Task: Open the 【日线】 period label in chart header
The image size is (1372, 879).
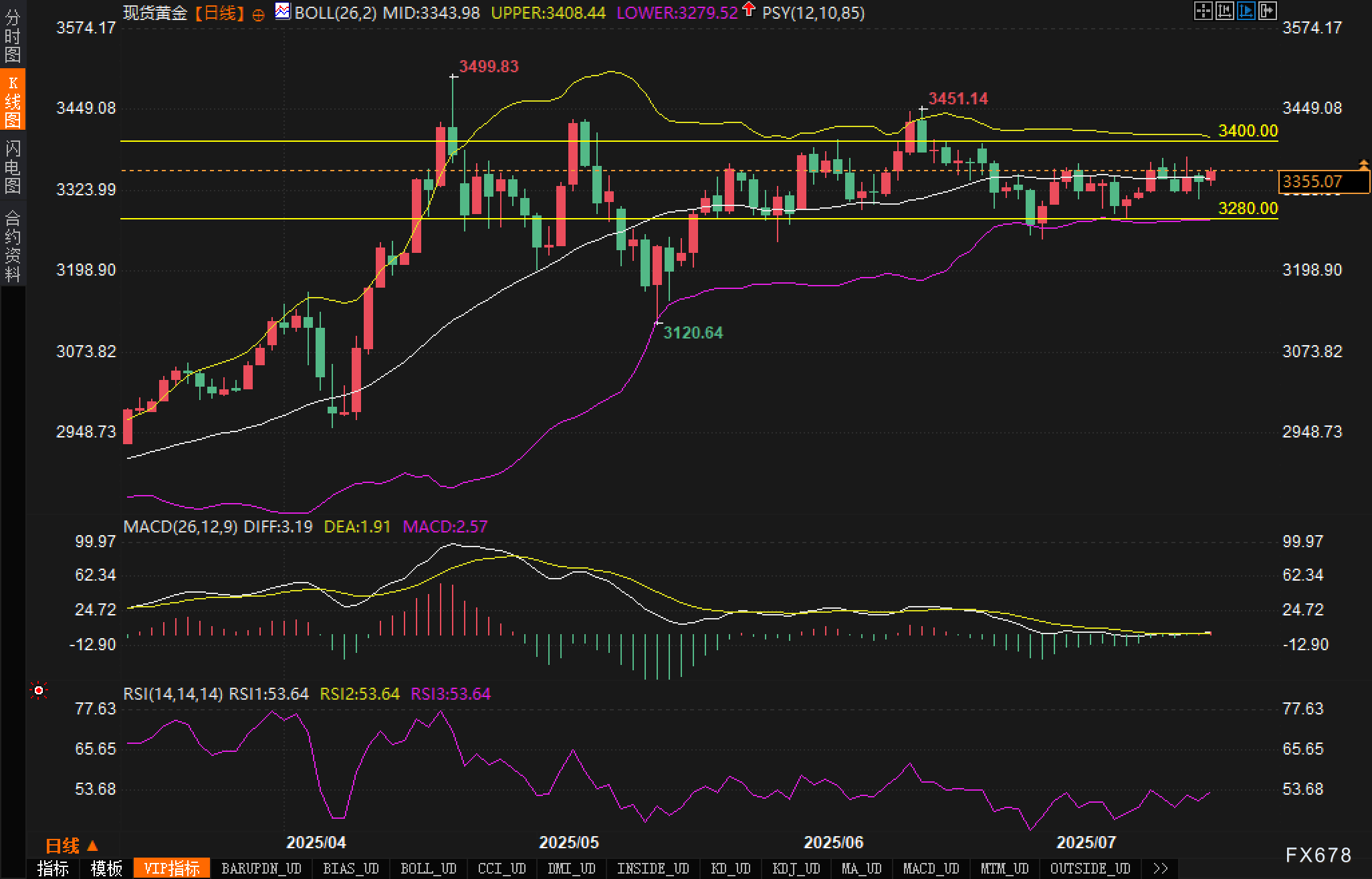Action: 219,13
